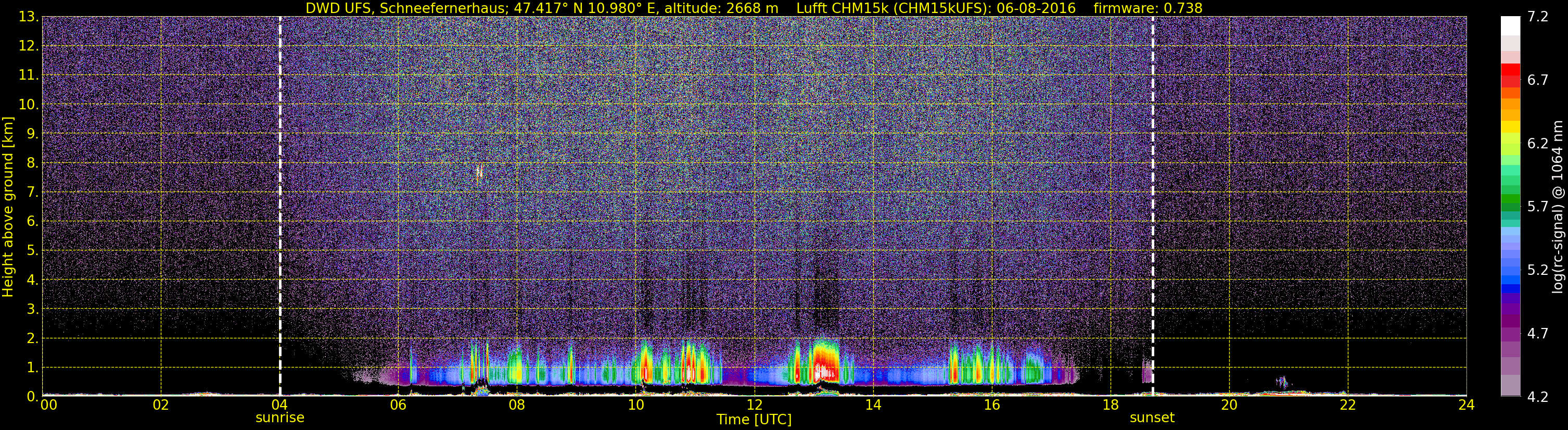Image resolution: width=1568 pixels, height=430 pixels.
Task: Click the 'sunset' label under the time axis
Action: click(x=1152, y=418)
